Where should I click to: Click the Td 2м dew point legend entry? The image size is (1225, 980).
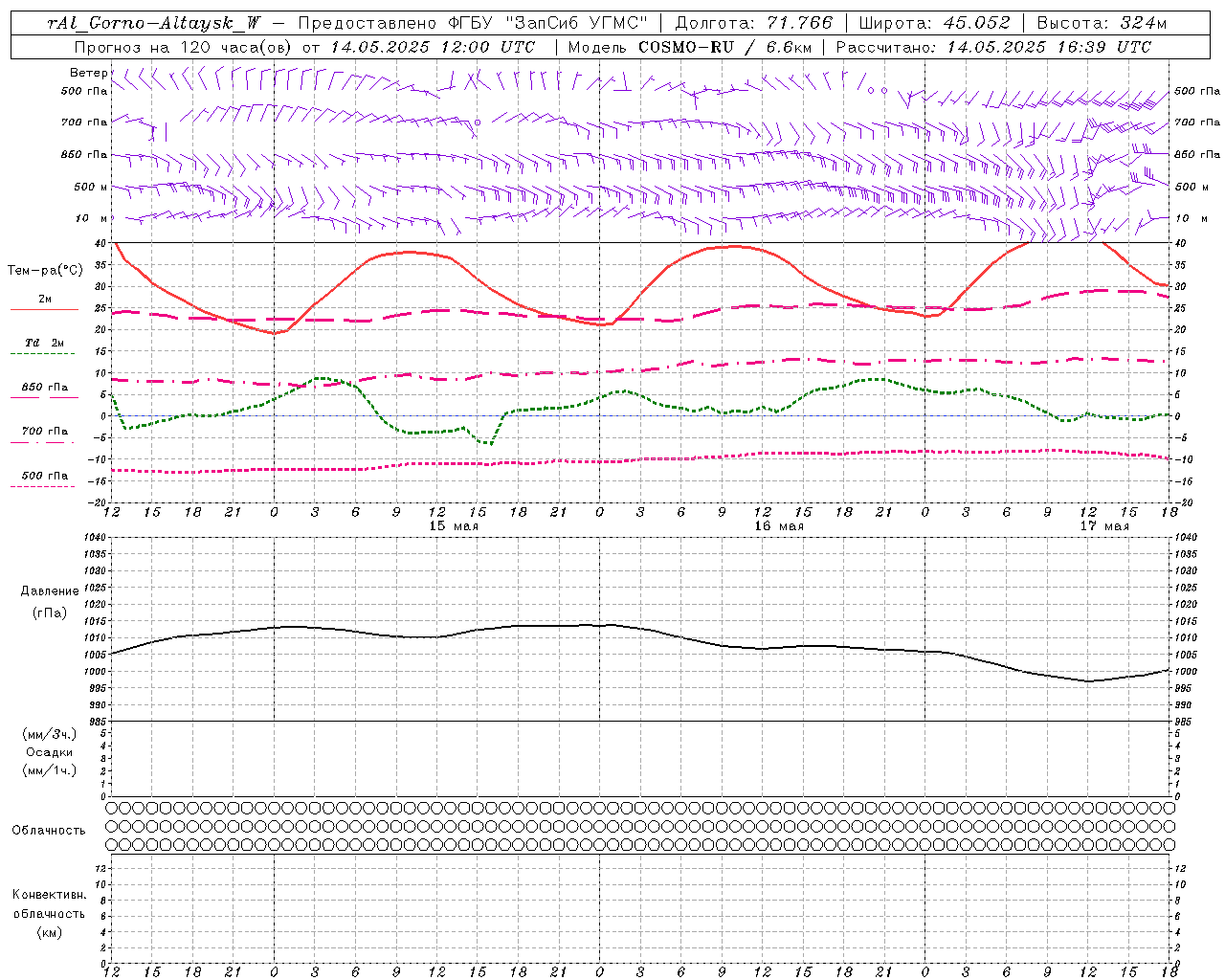tap(44, 343)
